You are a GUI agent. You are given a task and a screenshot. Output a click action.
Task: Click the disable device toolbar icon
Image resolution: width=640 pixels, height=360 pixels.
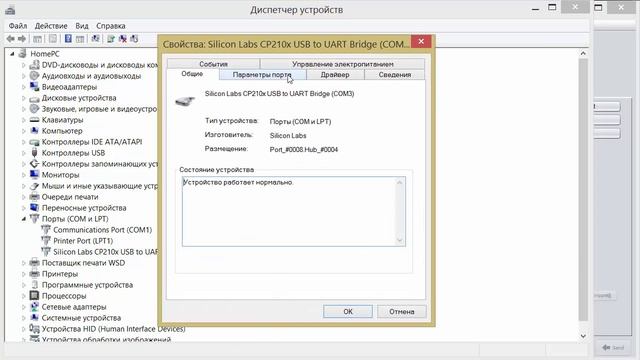(x=134, y=39)
